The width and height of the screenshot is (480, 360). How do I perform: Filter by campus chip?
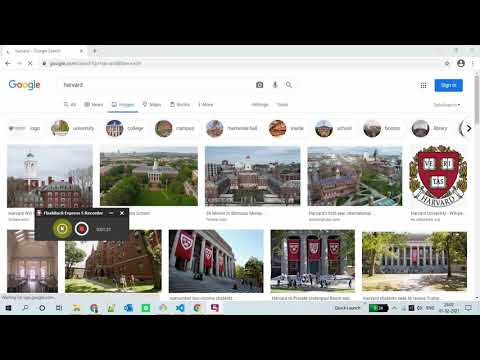175,128
